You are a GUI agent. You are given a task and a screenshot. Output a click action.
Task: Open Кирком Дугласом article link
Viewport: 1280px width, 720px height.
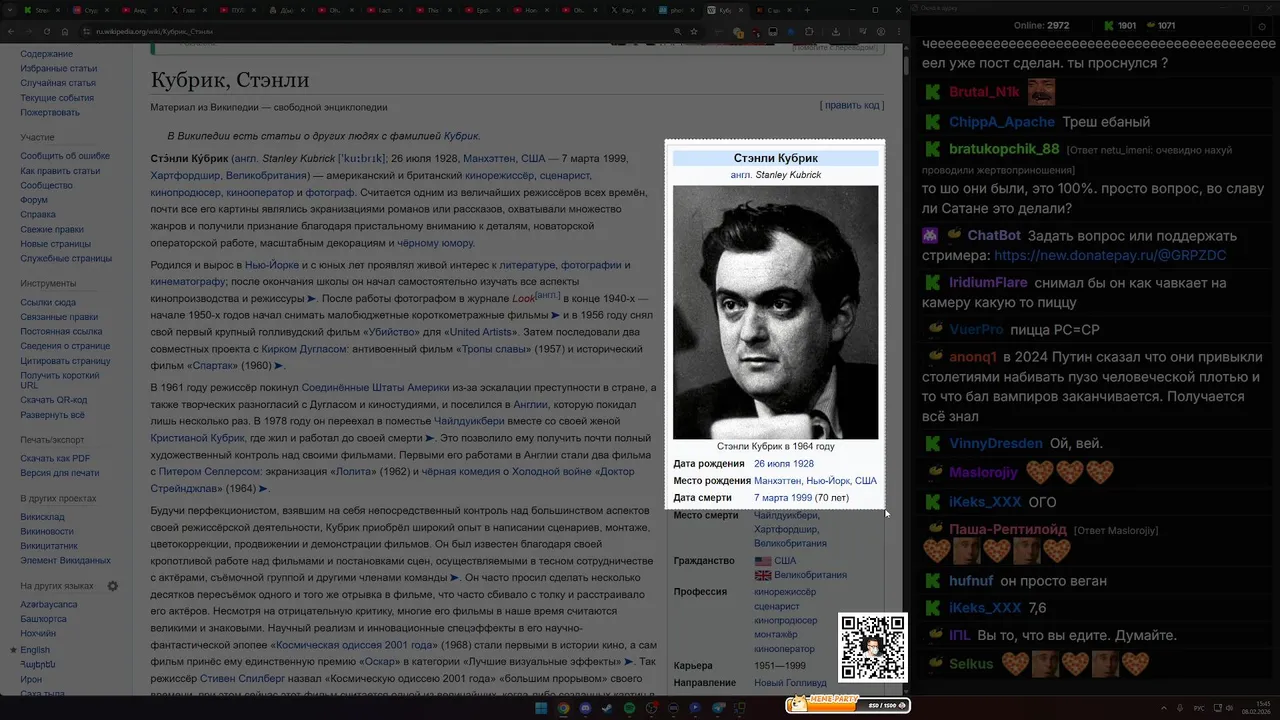point(304,349)
